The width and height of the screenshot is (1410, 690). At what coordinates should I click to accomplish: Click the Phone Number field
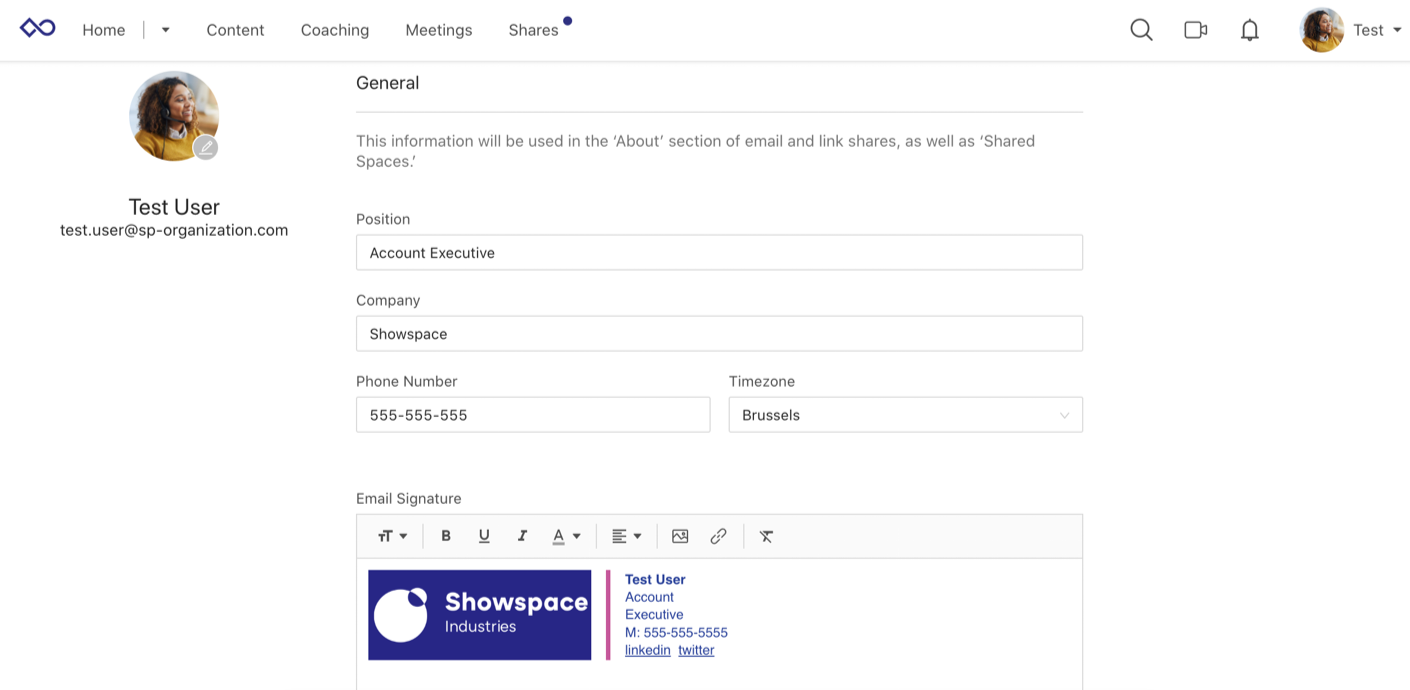(533, 414)
